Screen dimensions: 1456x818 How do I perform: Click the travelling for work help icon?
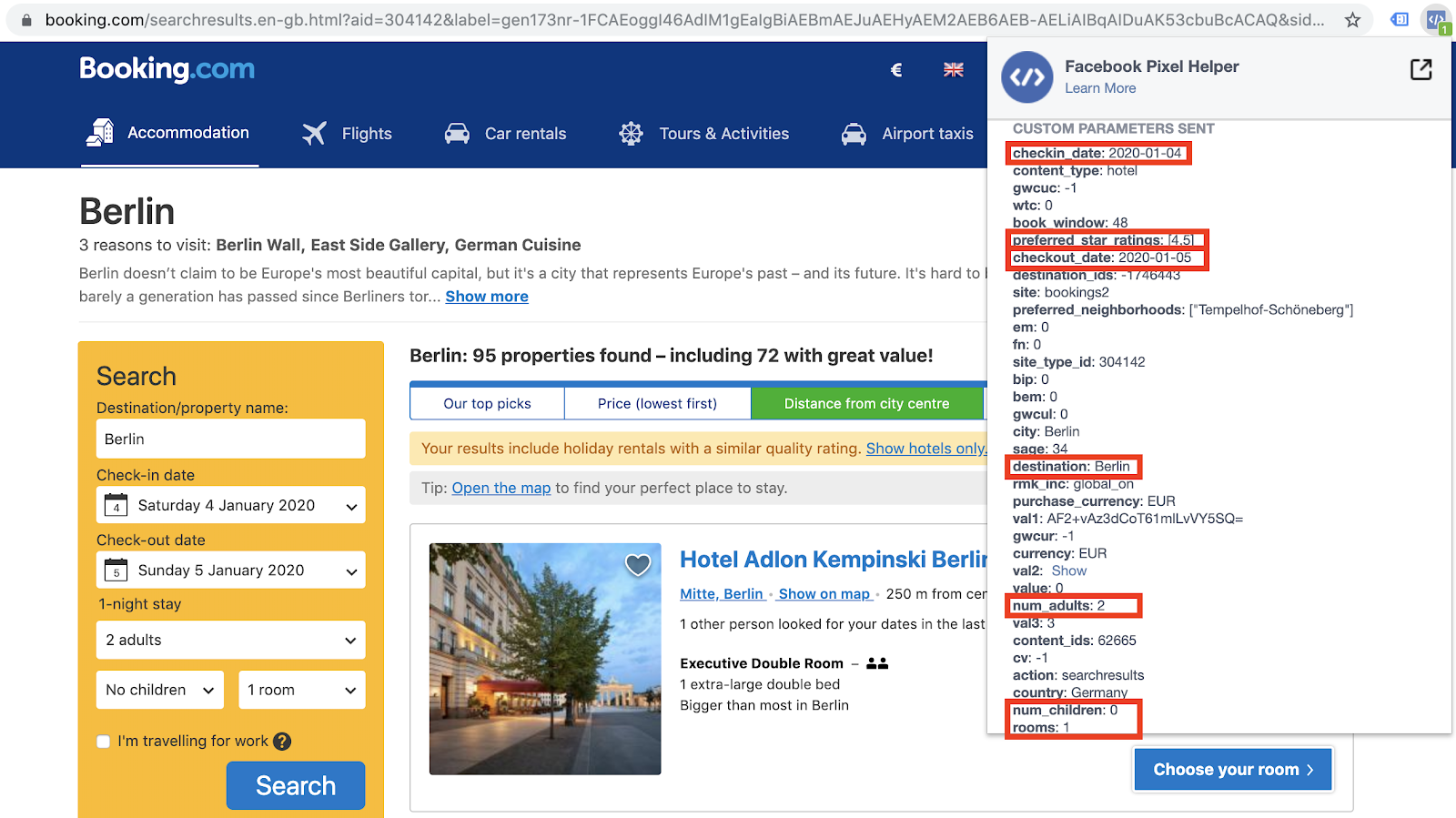pyautogui.click(x=282, y=742)
